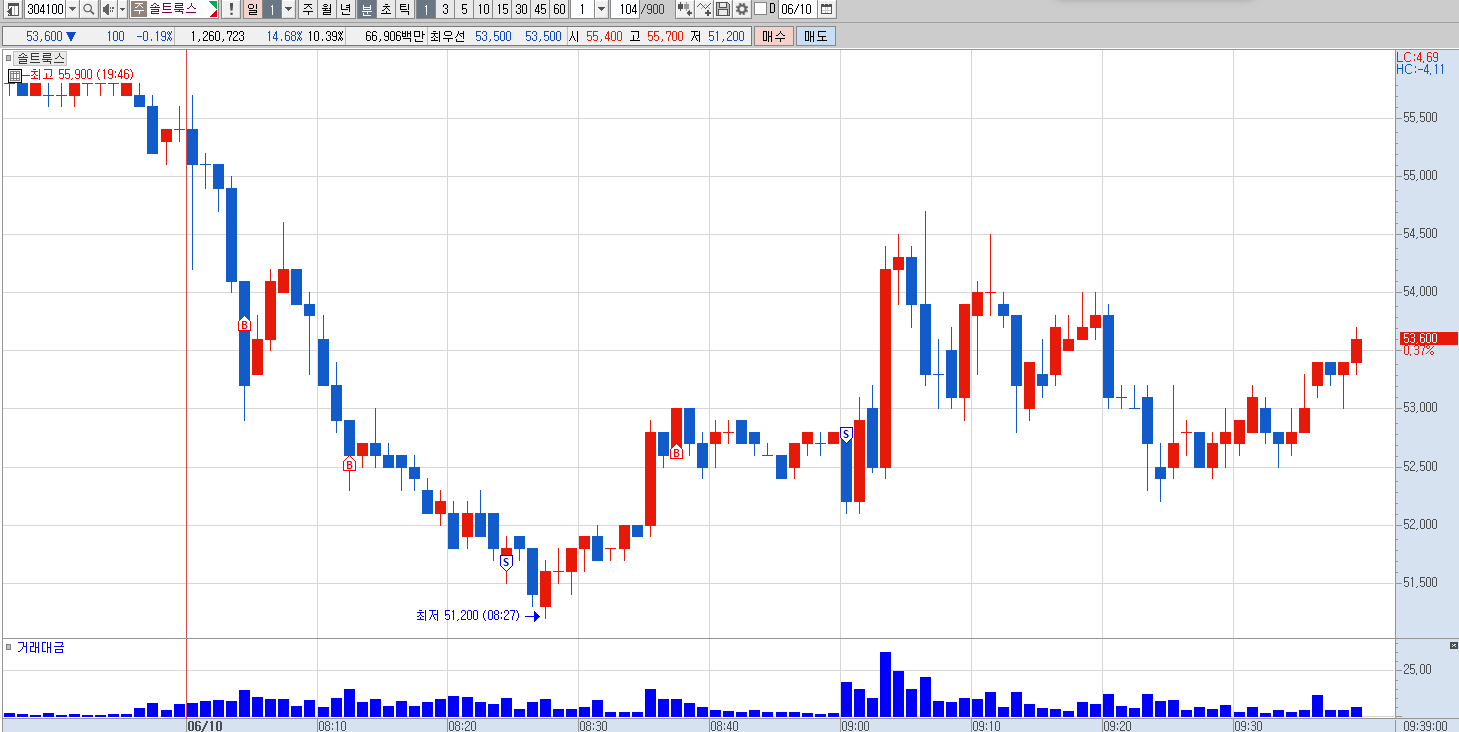This screenshot has height=732, width=1459.
Task: Click the S sell marker near 09:00
Action: pyautogui.click(x=846, y=434)
